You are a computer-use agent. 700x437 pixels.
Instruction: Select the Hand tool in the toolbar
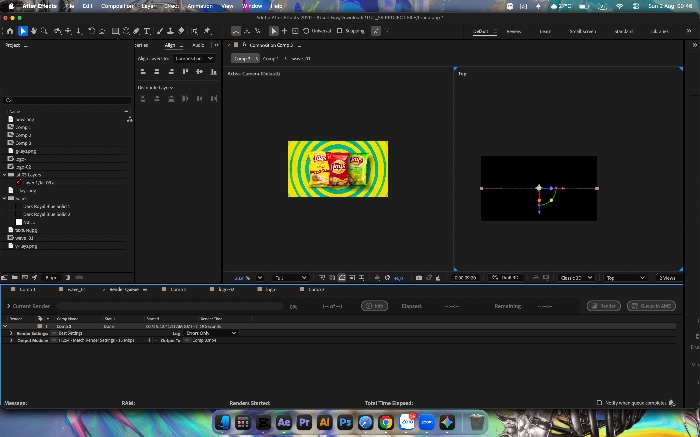click(x=34, y=31)
